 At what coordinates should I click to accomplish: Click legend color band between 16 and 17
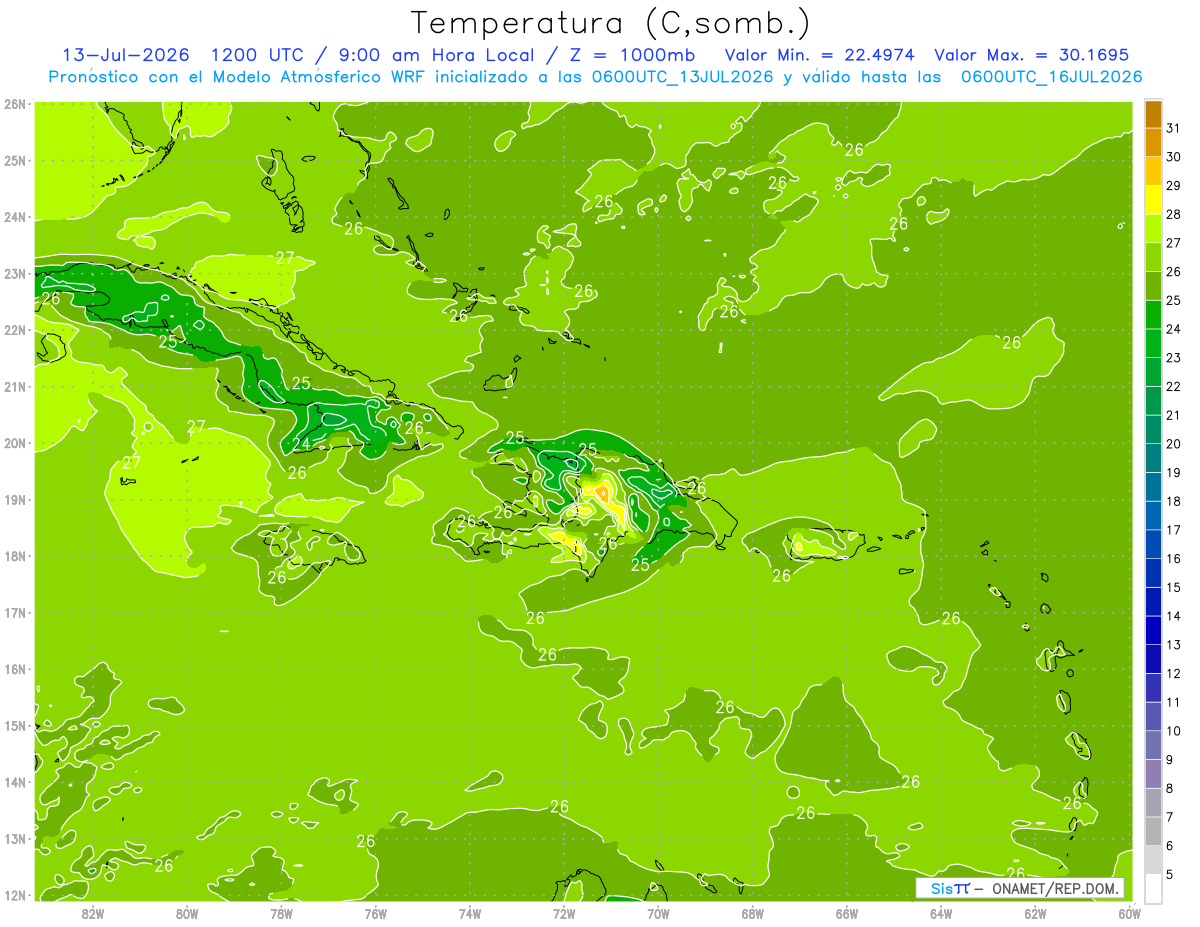(1153, 544)
